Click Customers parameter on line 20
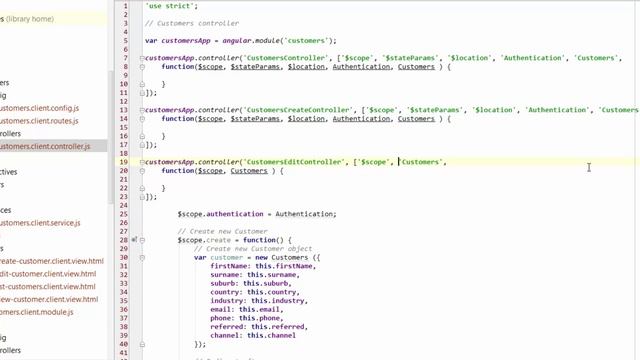 click(249, 171)
